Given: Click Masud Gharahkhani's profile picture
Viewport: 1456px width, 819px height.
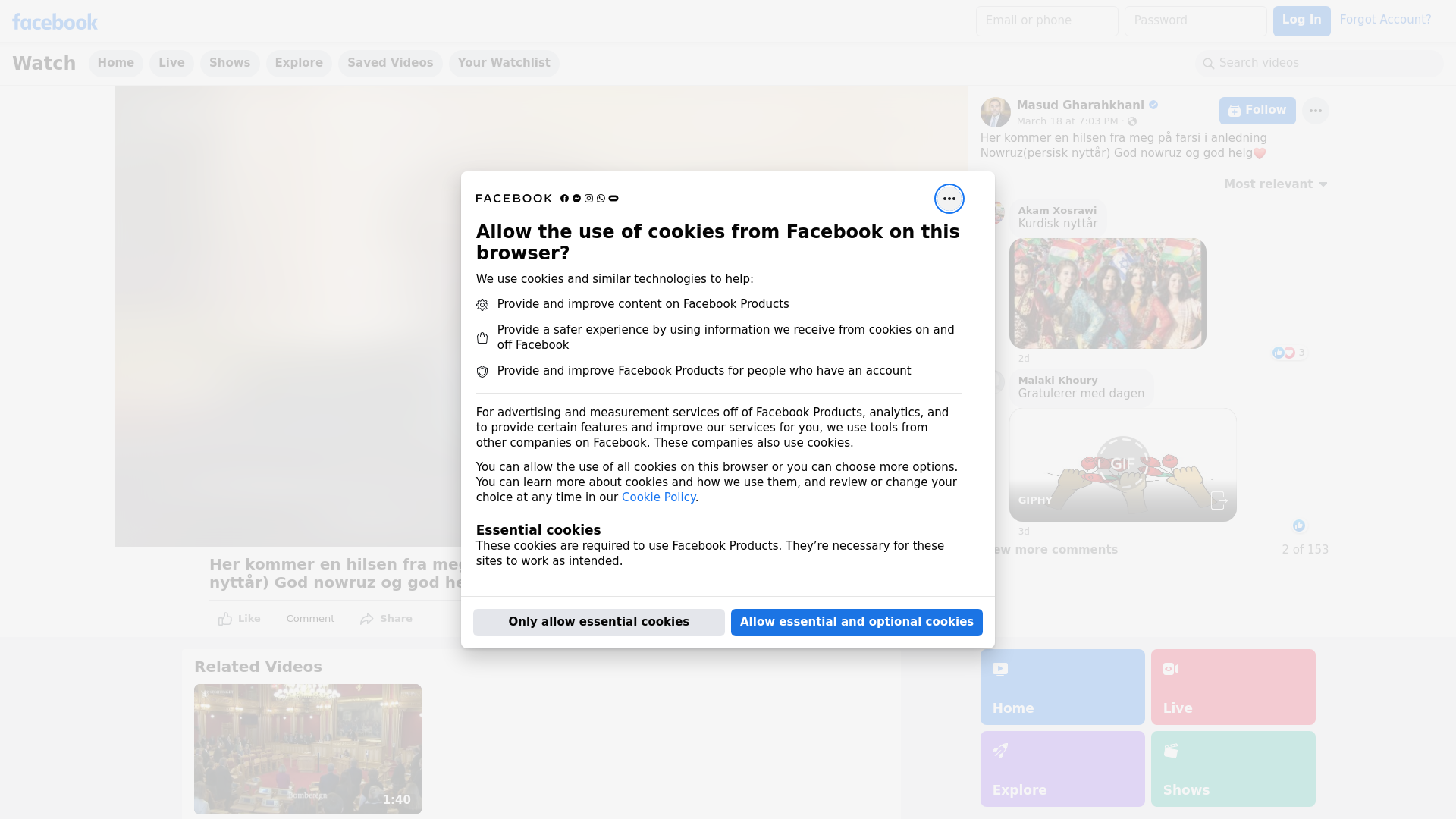Looking at the screenshot, I should [995, 112].
